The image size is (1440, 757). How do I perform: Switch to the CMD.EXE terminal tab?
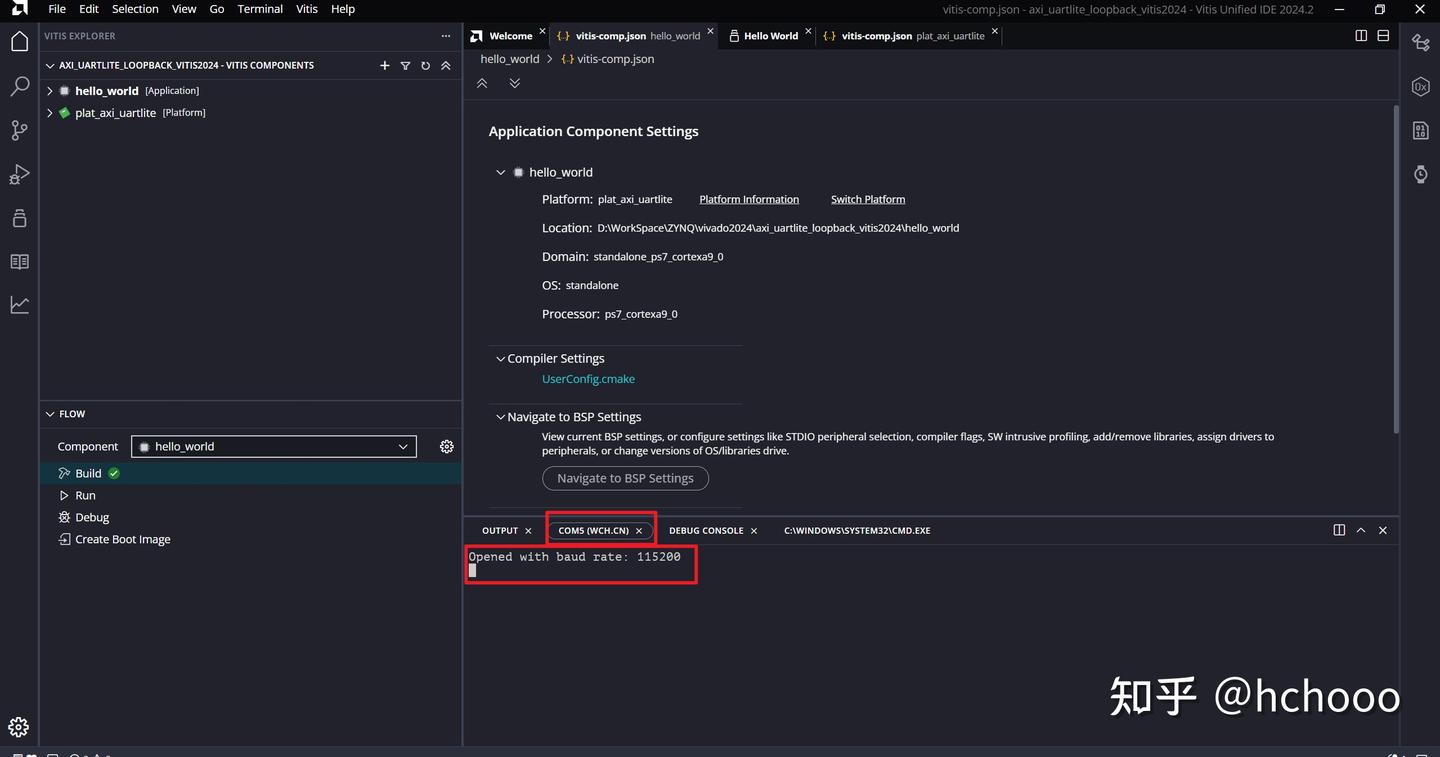pyautogui.click(x=857, y=531)
